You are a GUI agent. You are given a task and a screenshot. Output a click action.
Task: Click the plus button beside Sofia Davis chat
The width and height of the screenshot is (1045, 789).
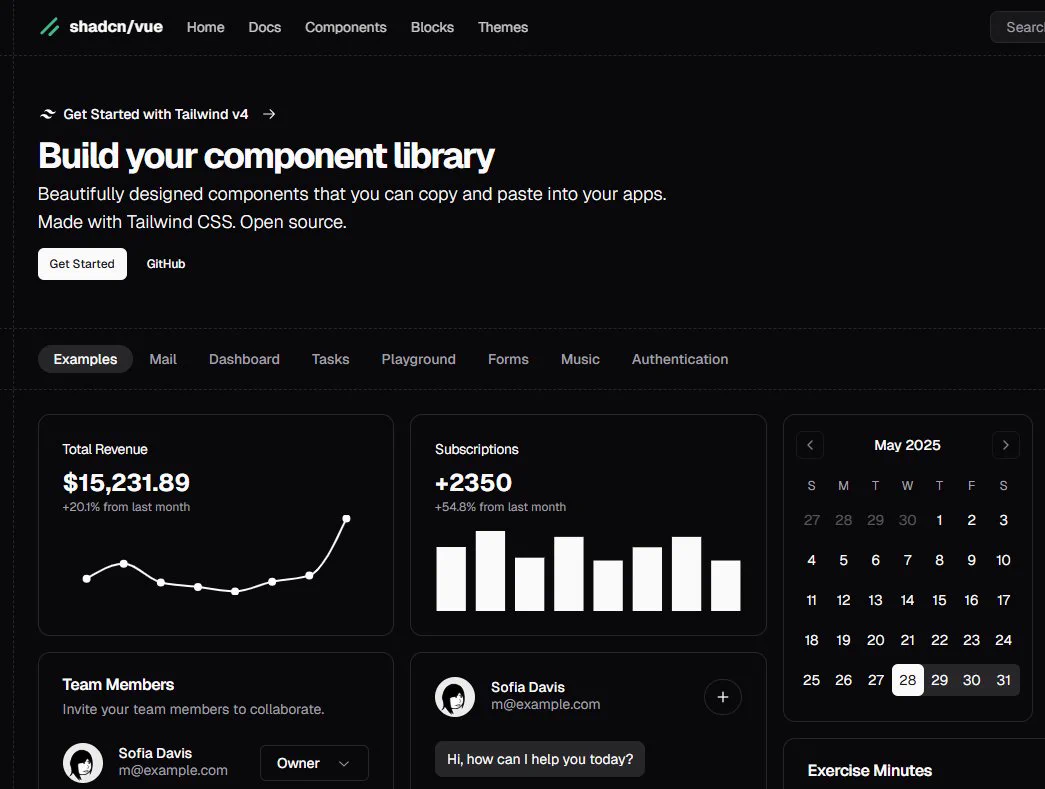[x=722, y=697]
